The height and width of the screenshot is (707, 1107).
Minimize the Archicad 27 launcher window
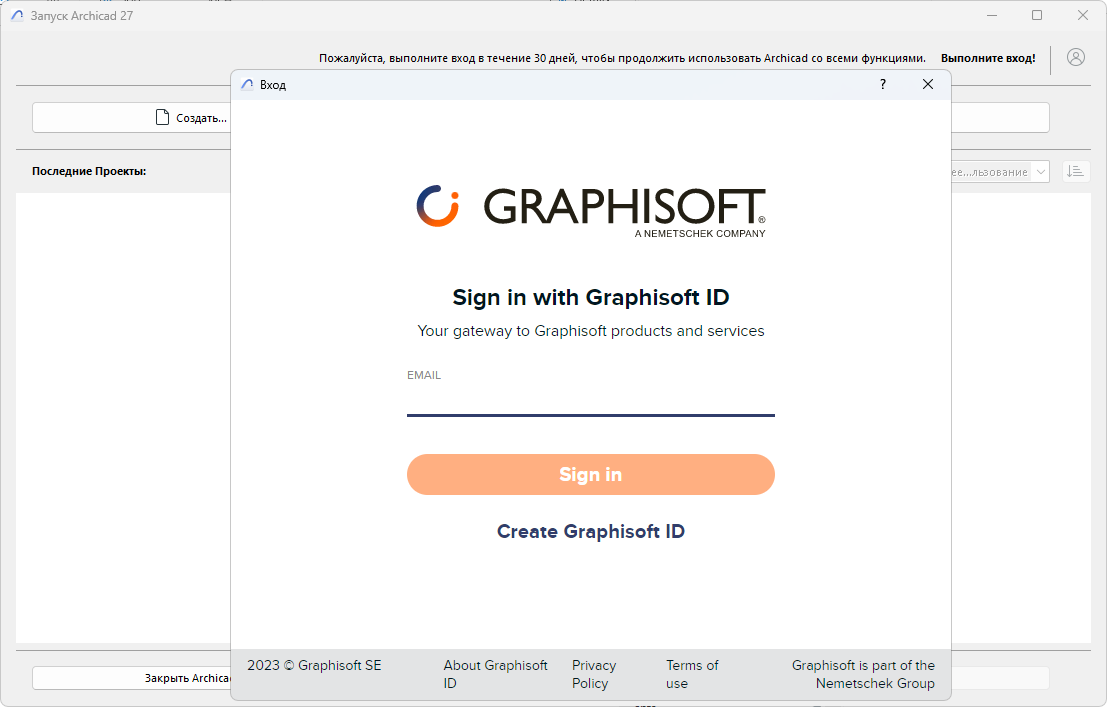coord(992,15)
